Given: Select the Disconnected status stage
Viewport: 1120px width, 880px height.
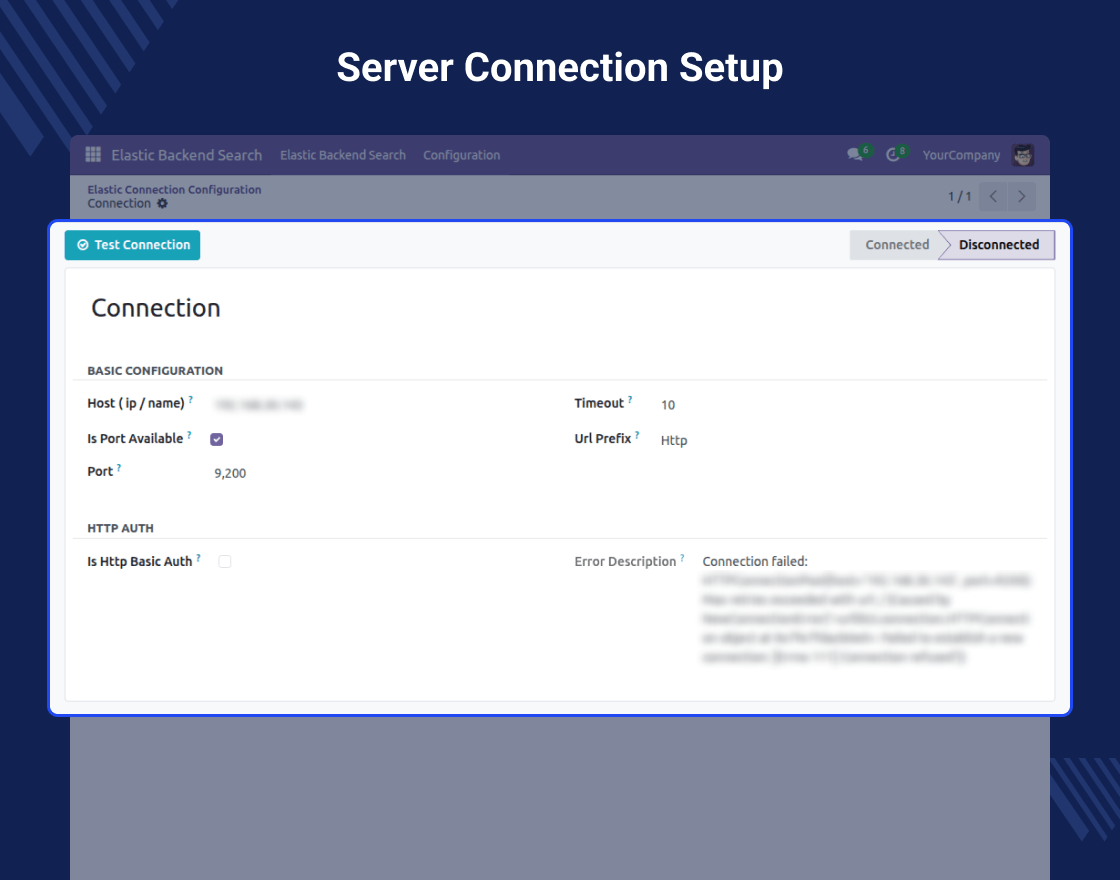Looking at the screenshot, I should click(x=998, y=245).
